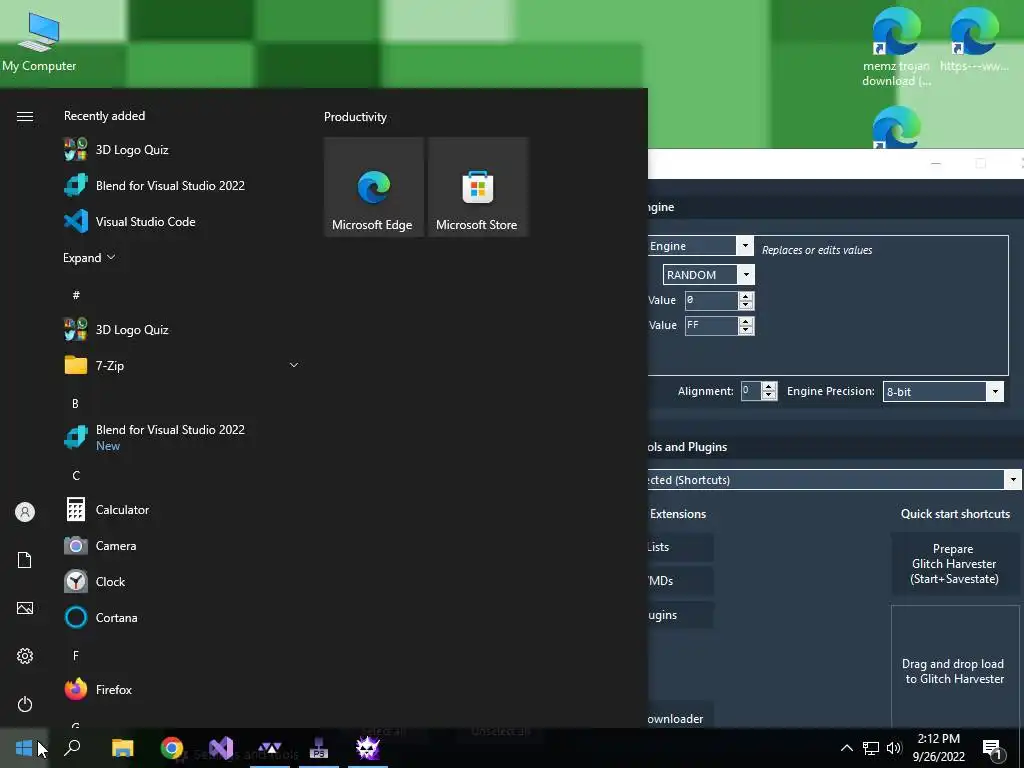Decrease the first Value stepper
1024x768 pixels.
click(746, 305)
